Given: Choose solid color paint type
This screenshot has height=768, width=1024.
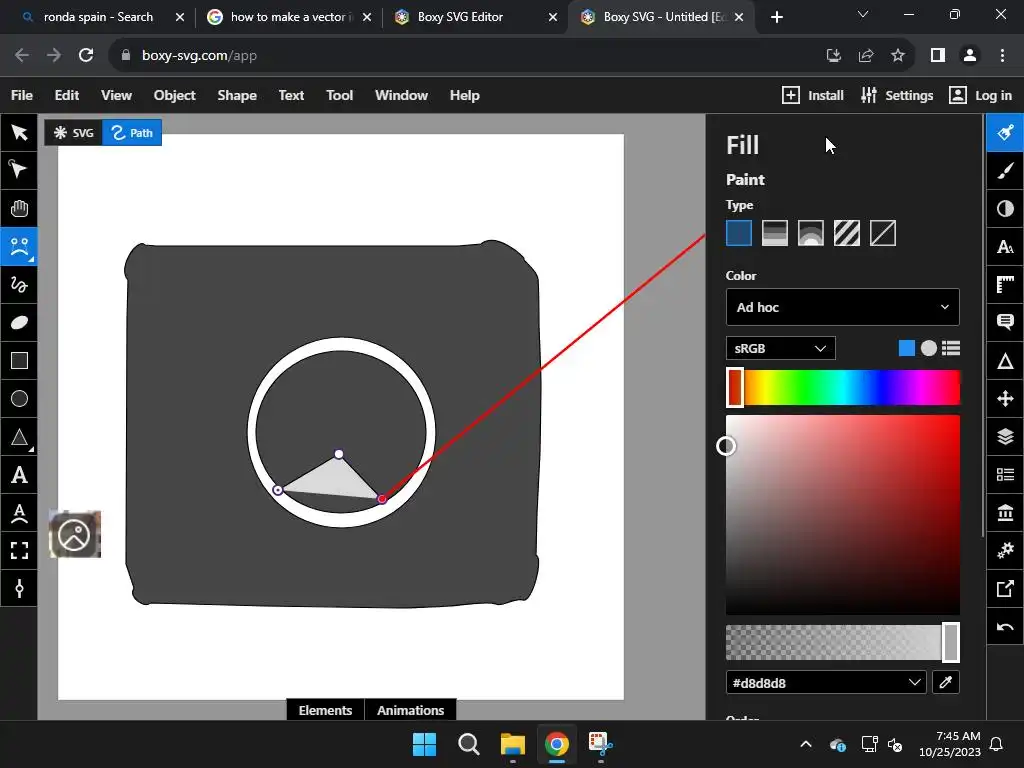Looking at the screenshot, I should 739,233.
